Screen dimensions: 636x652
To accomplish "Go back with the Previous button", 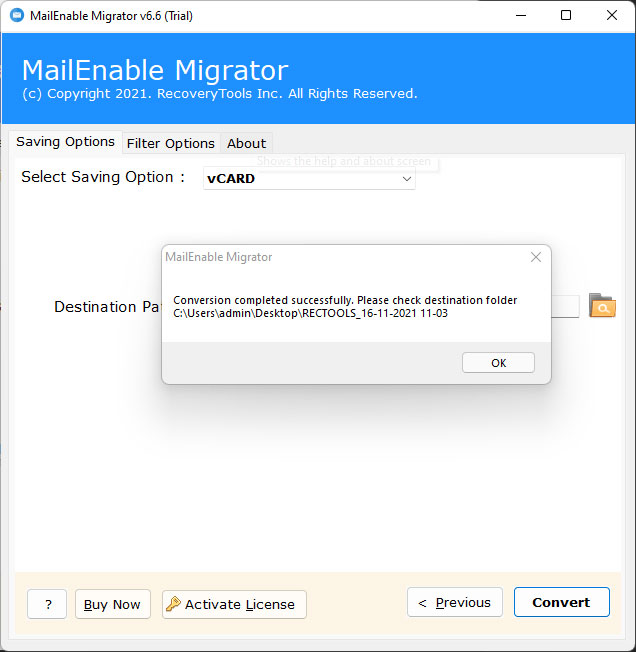I will point(455,602).
